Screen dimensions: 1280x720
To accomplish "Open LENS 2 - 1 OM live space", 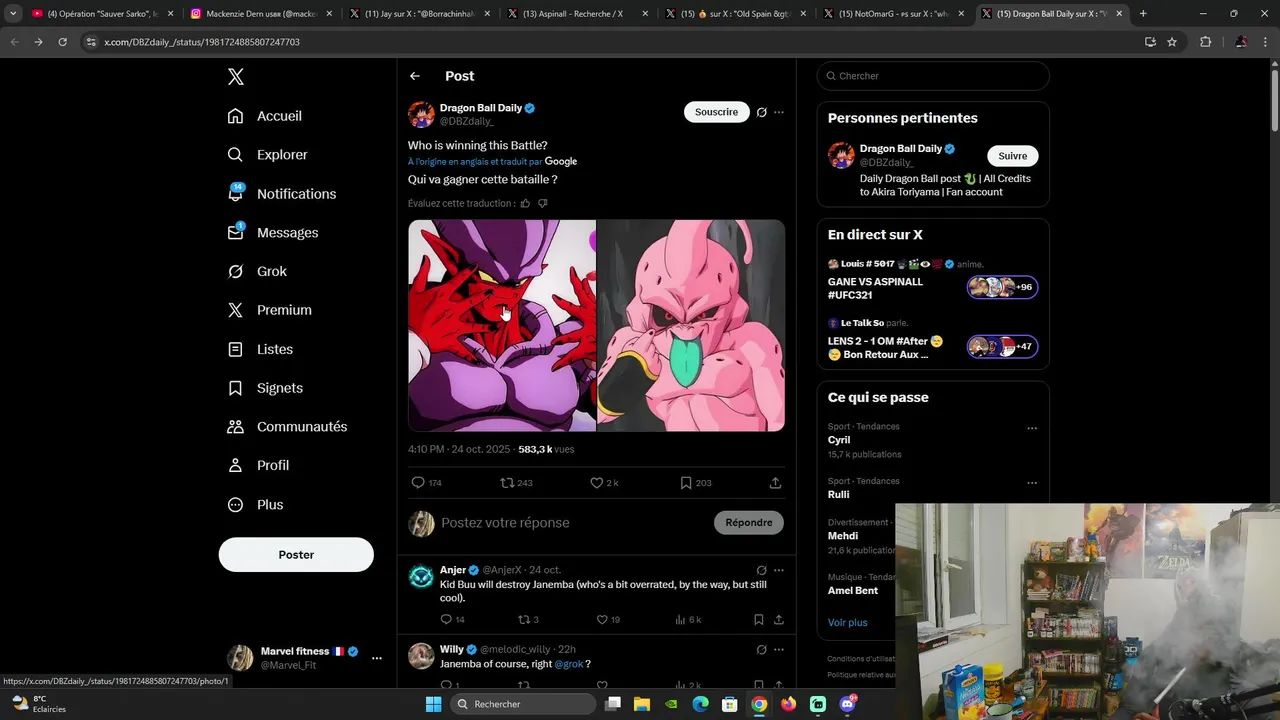I will pos(932,341).
